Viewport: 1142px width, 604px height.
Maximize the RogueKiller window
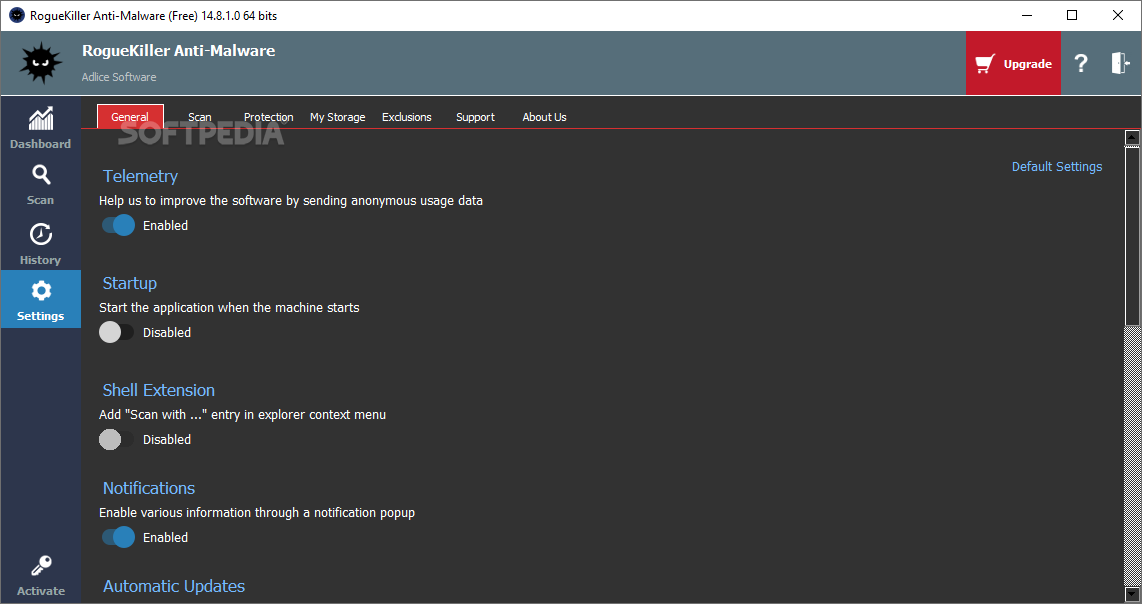click(x=1072, y=15)
